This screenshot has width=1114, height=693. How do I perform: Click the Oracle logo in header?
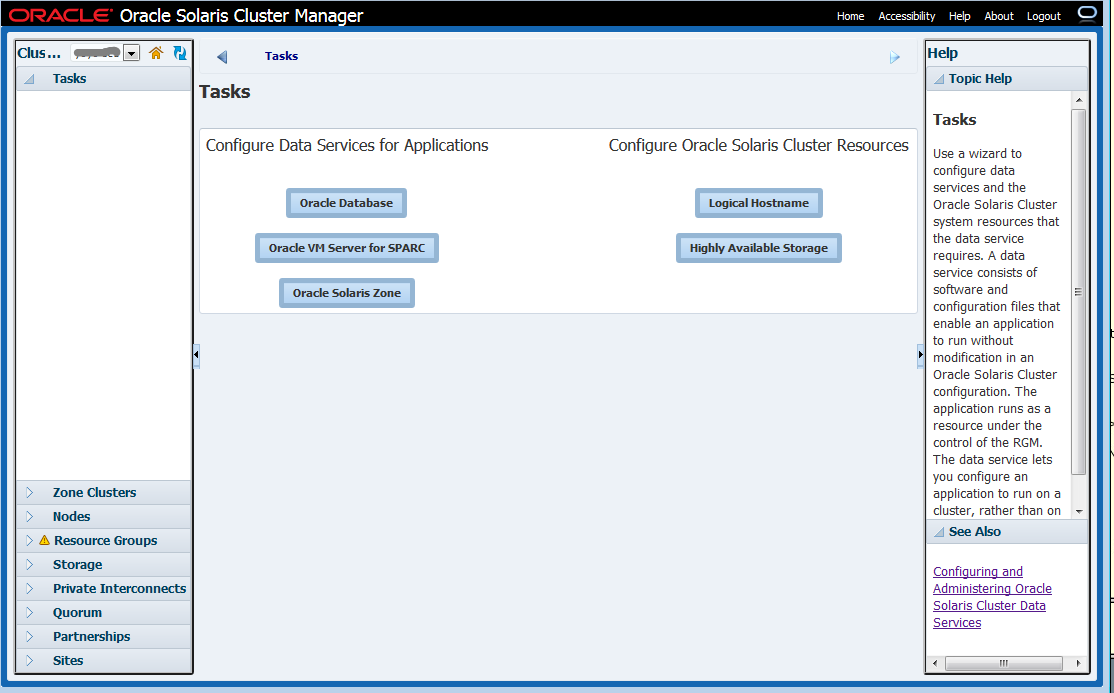click(x=60, y=15)
